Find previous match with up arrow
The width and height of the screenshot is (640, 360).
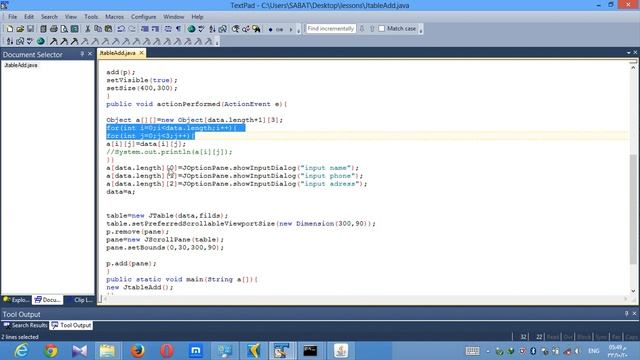tap(372, 29)
